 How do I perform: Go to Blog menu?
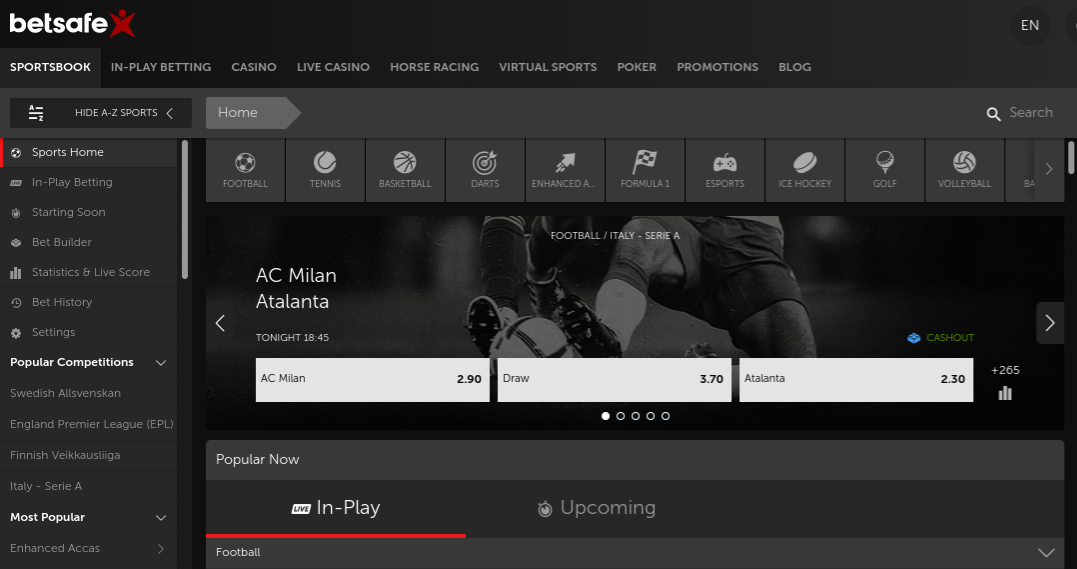[795, 67]
